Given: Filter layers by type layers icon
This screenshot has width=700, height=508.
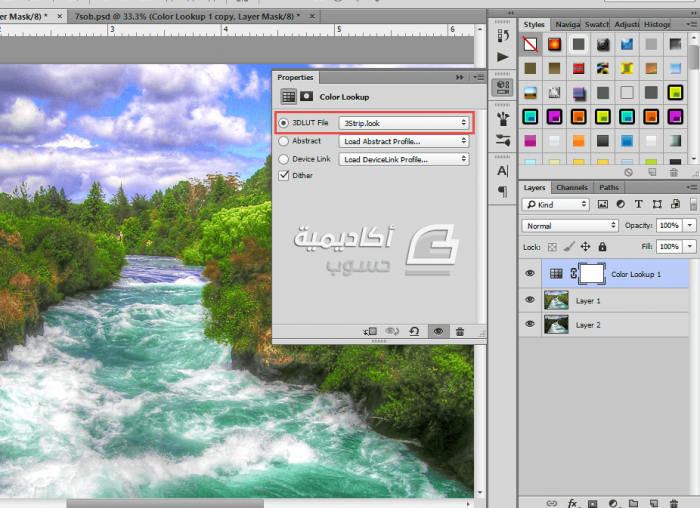Looking at the screenshot, I should coord(638,204).
